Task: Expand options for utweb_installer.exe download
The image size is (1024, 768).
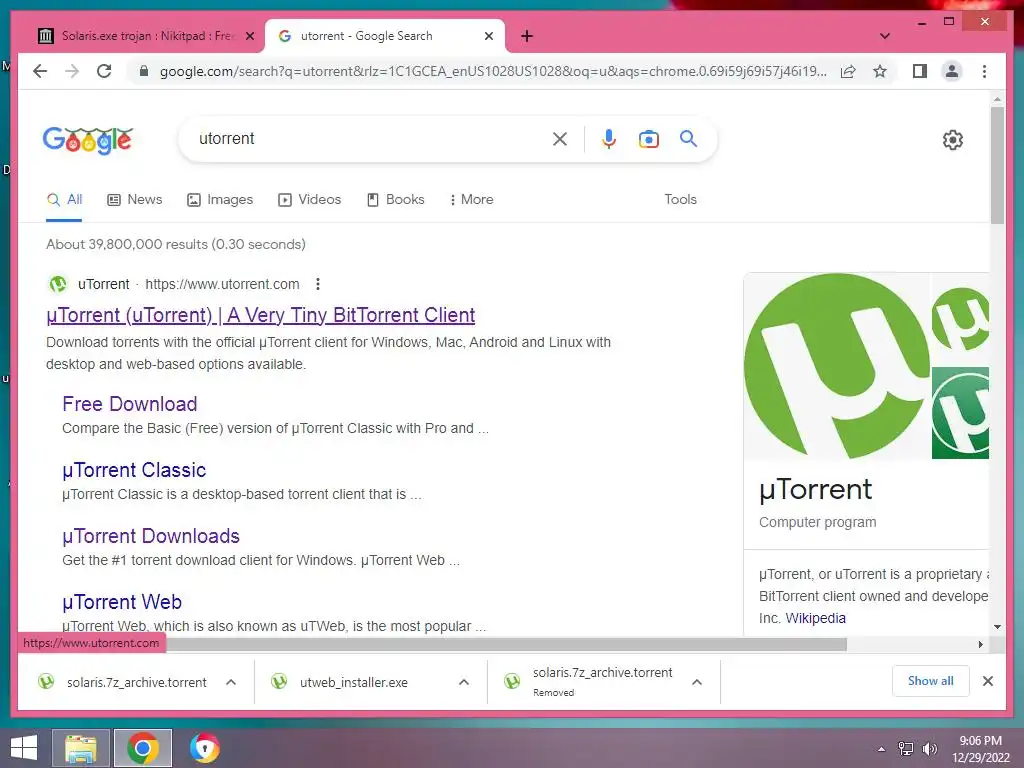Action: 464,682
